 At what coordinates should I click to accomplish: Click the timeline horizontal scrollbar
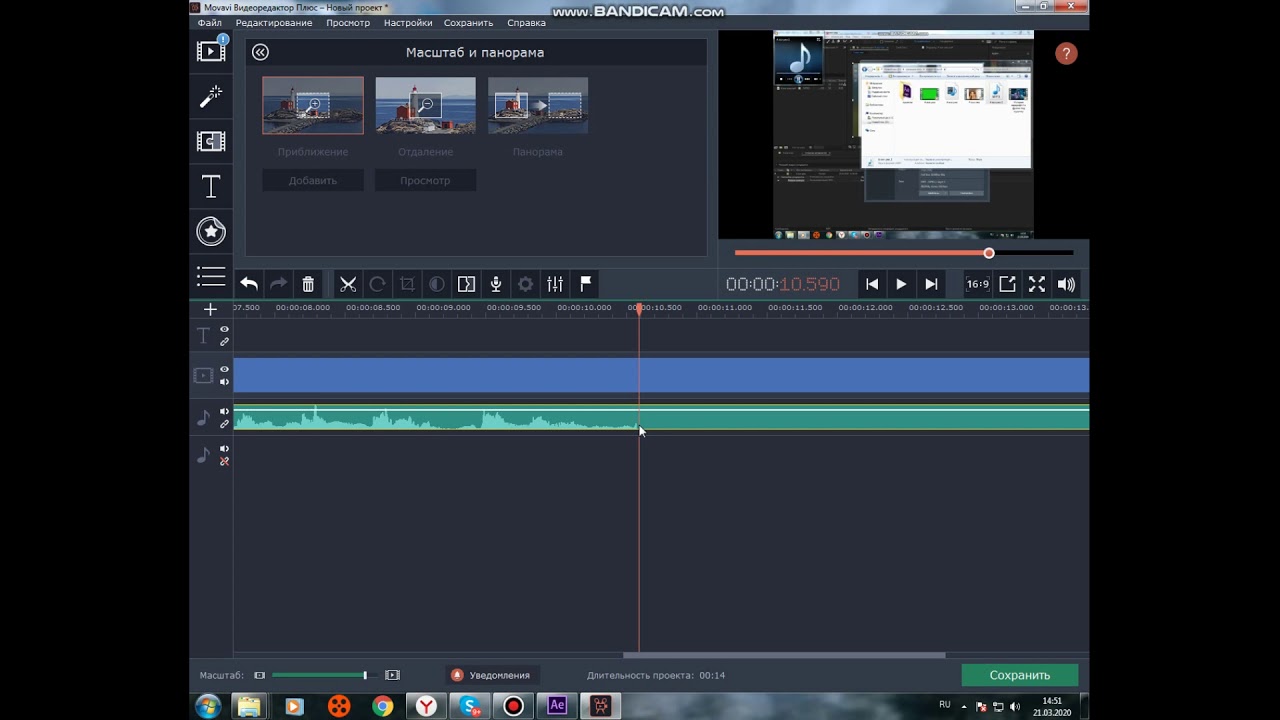[x=784, y=655]
